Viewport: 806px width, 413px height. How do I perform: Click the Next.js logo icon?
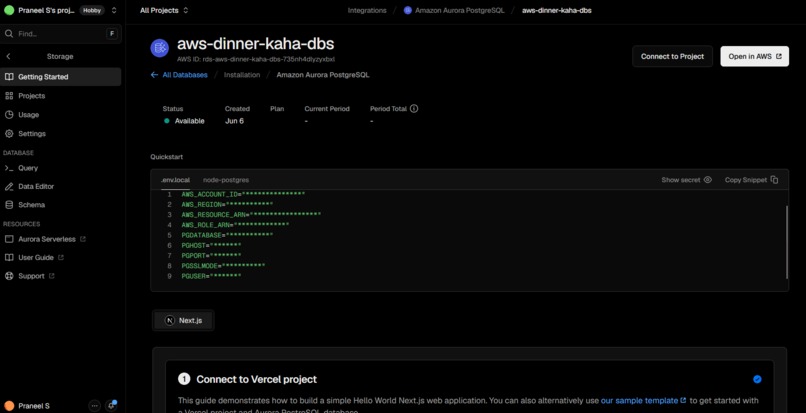coord(170,320)
